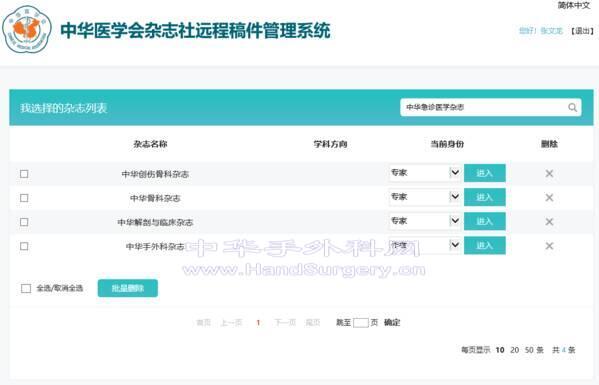Click the 批量删除 button
This screenshot has width=599, height=385.
tap(128, 288)
